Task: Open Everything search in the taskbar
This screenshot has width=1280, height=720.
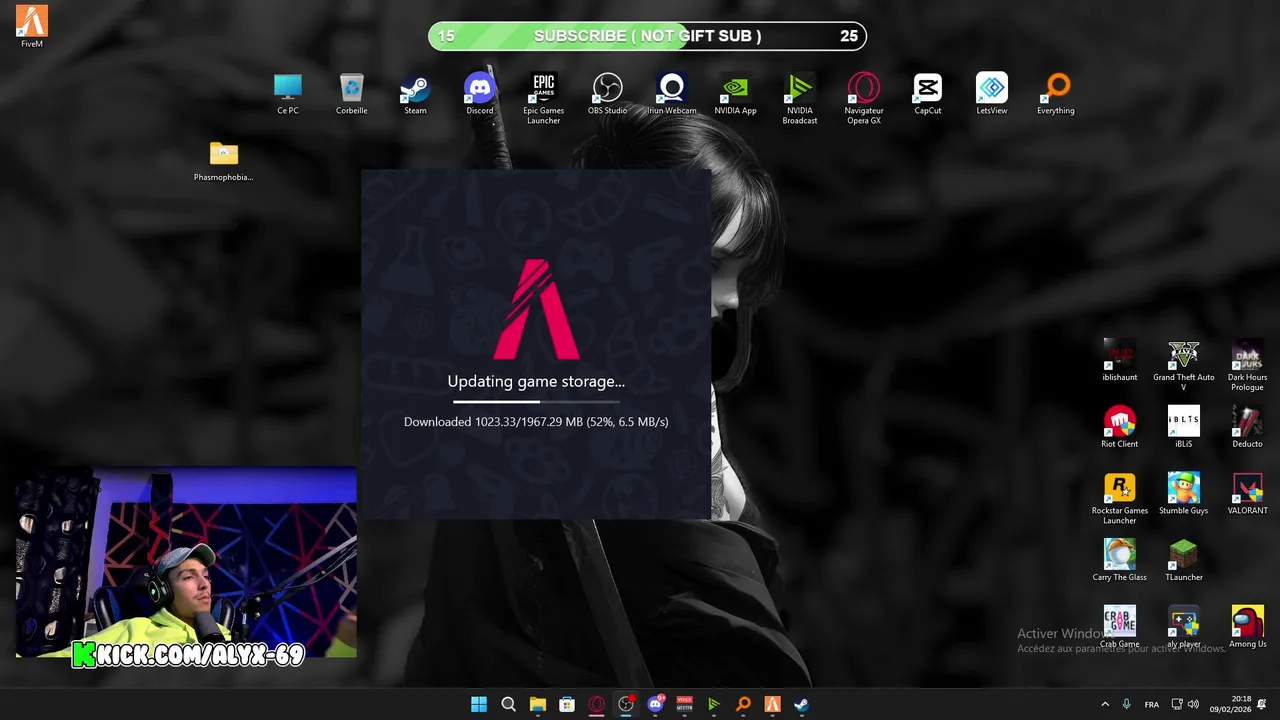Action: tap(743, 704)
